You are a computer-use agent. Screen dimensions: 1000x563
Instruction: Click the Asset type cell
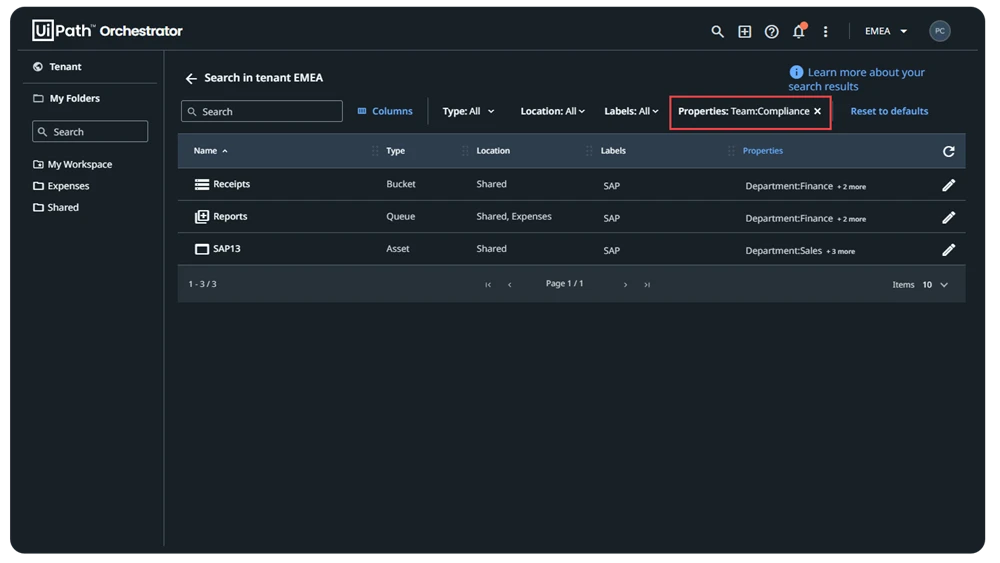(397, 249)
